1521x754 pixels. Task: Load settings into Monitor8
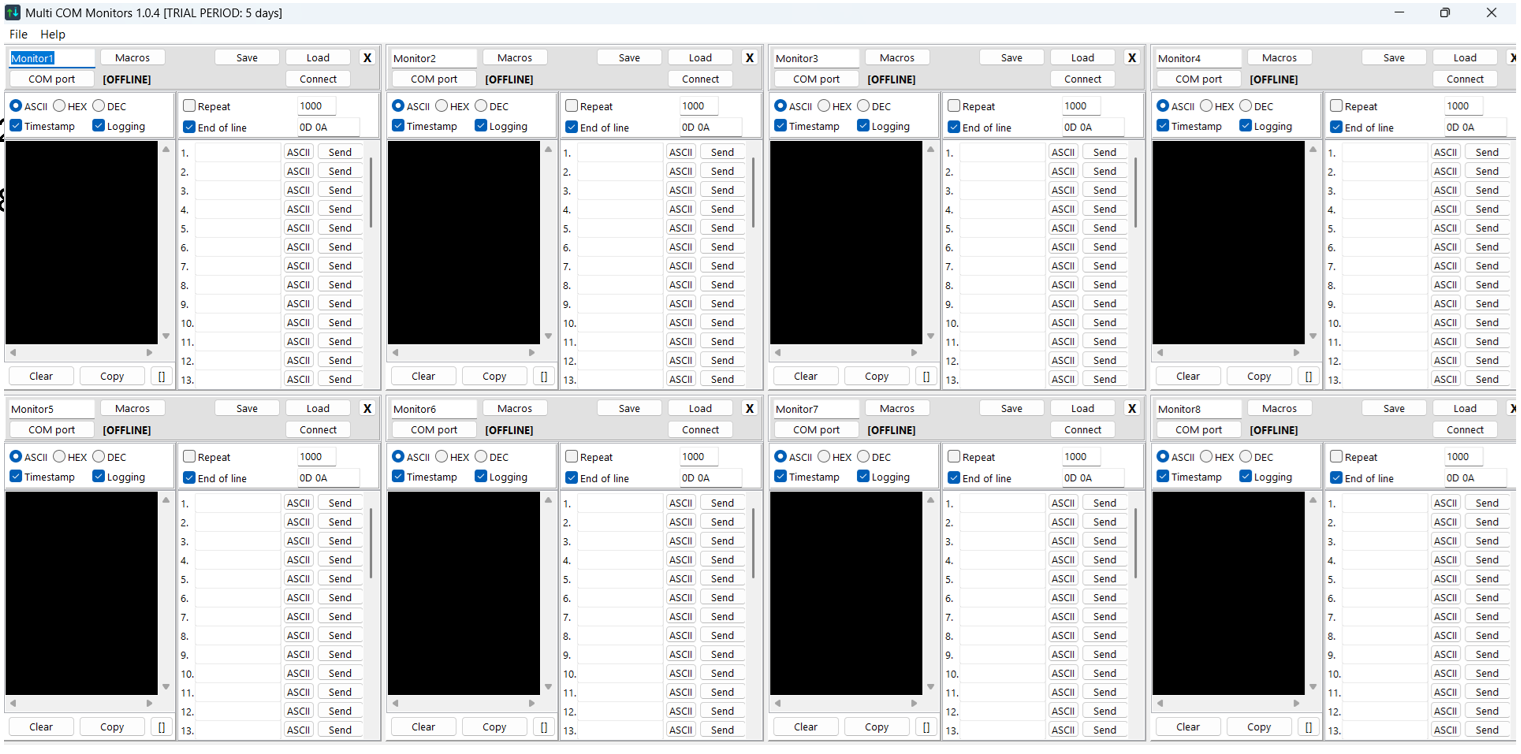tap(1463, 407)
